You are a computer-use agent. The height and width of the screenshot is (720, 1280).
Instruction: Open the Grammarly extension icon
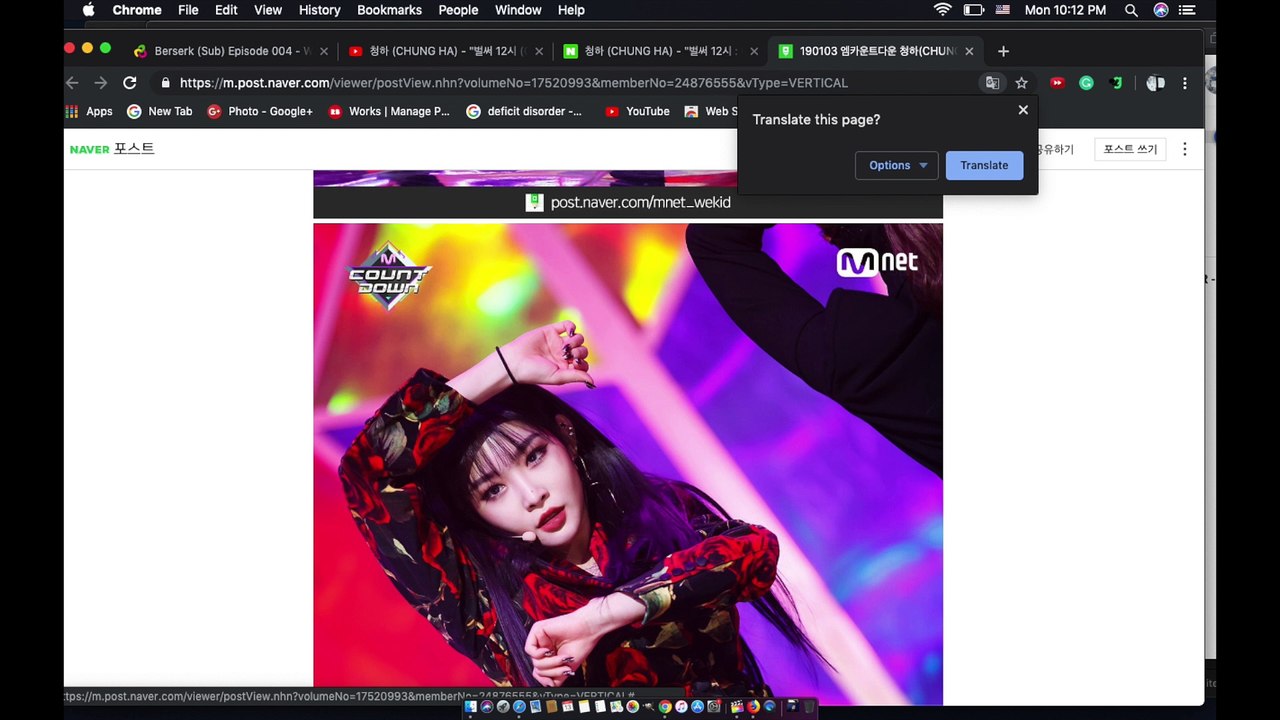(1086, 83)
